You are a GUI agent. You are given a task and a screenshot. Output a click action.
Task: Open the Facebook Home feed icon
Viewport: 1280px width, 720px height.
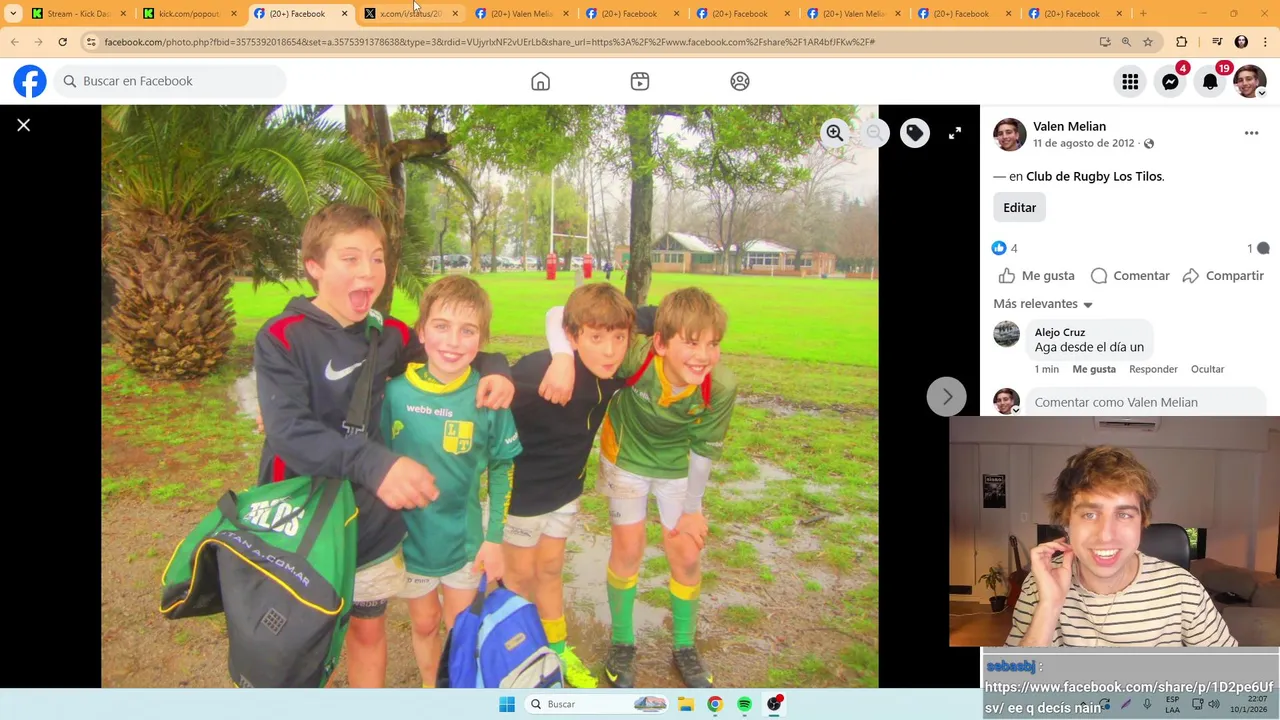540,81
